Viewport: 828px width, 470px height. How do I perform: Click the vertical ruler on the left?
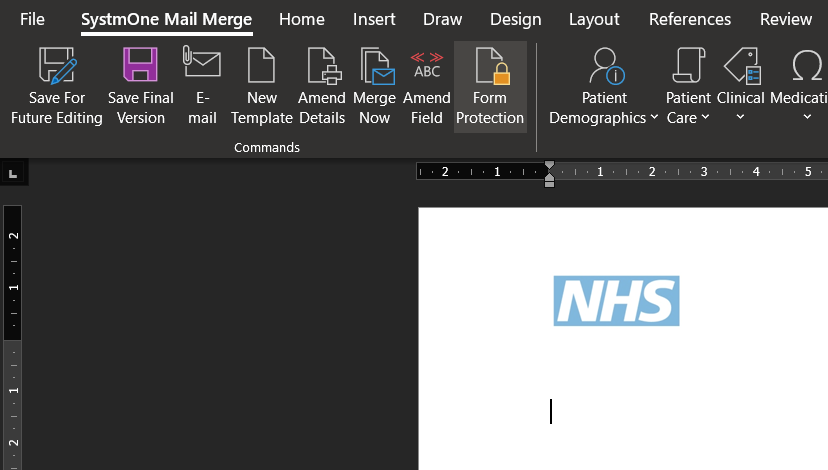click(13, 338)
